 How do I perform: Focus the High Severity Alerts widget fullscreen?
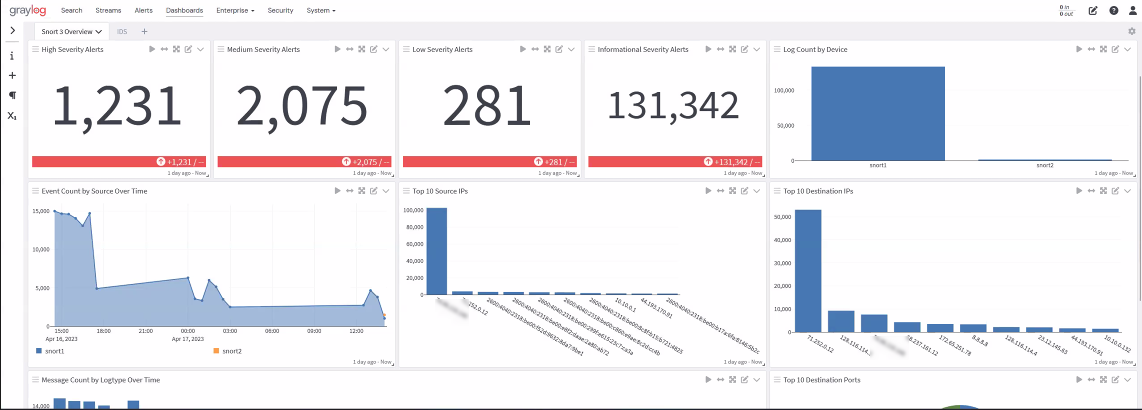(176, 49)
